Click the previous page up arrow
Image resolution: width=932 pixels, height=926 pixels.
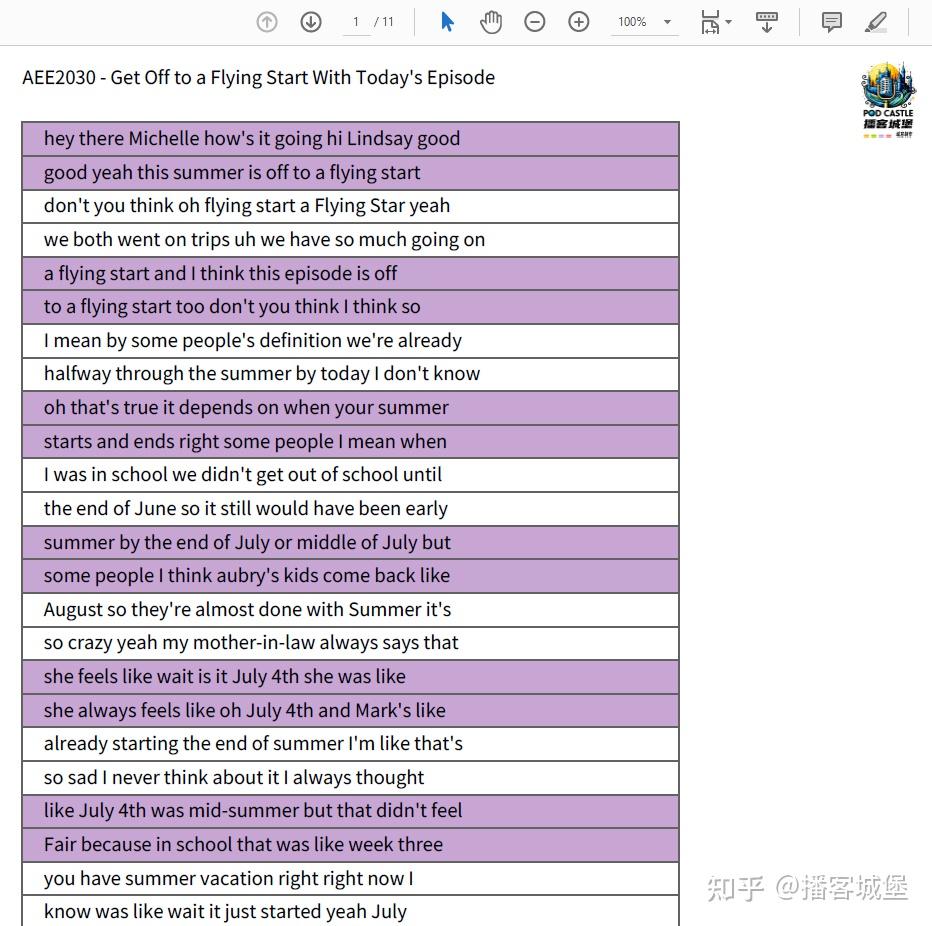(x=266, y=21)
